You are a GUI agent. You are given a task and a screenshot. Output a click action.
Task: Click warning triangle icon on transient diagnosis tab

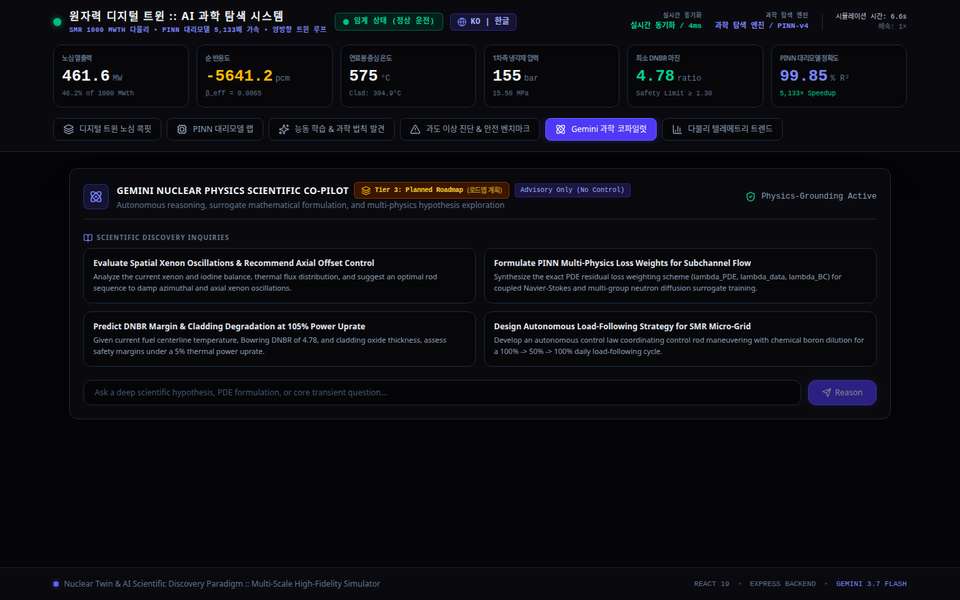pyautogui.click(x=415, y=129)
